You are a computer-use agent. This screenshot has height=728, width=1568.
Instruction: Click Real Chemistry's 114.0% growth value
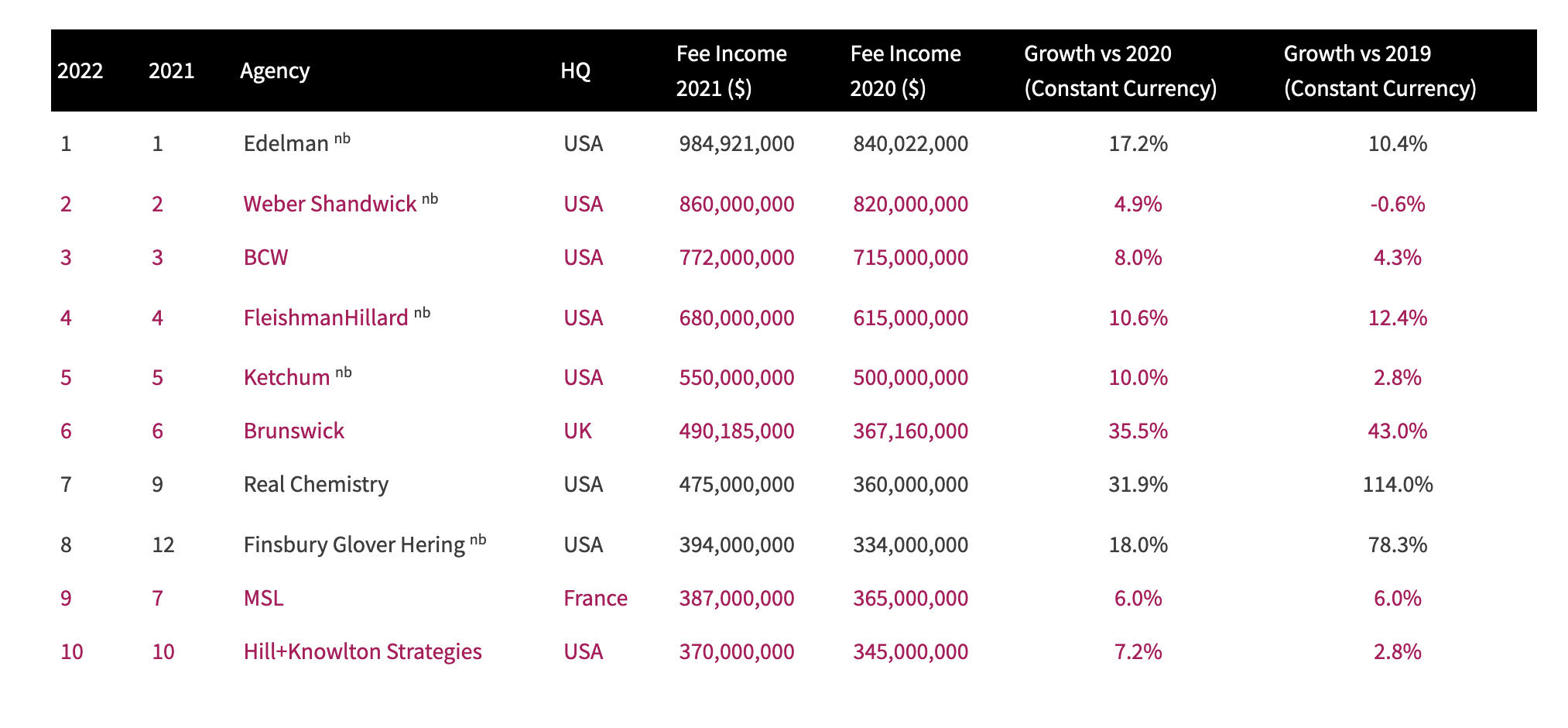pyautogui.click(x=1397, y=485)
